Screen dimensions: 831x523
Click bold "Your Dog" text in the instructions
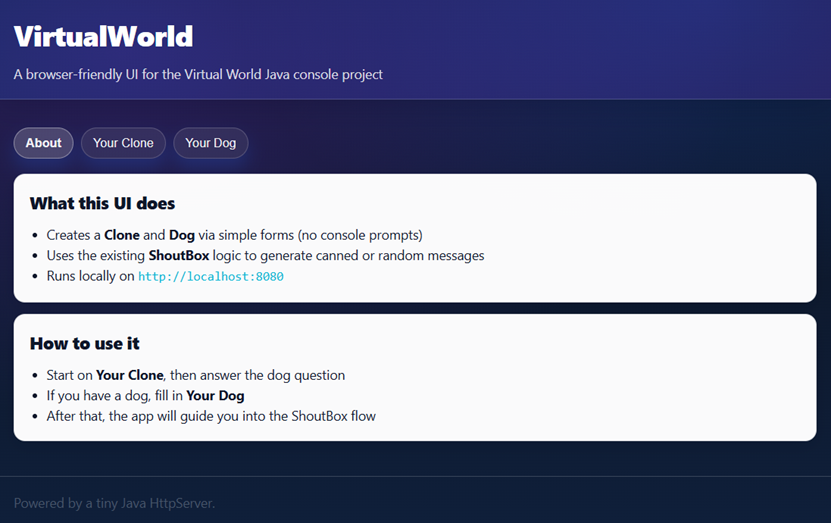[x=215, y=395]
